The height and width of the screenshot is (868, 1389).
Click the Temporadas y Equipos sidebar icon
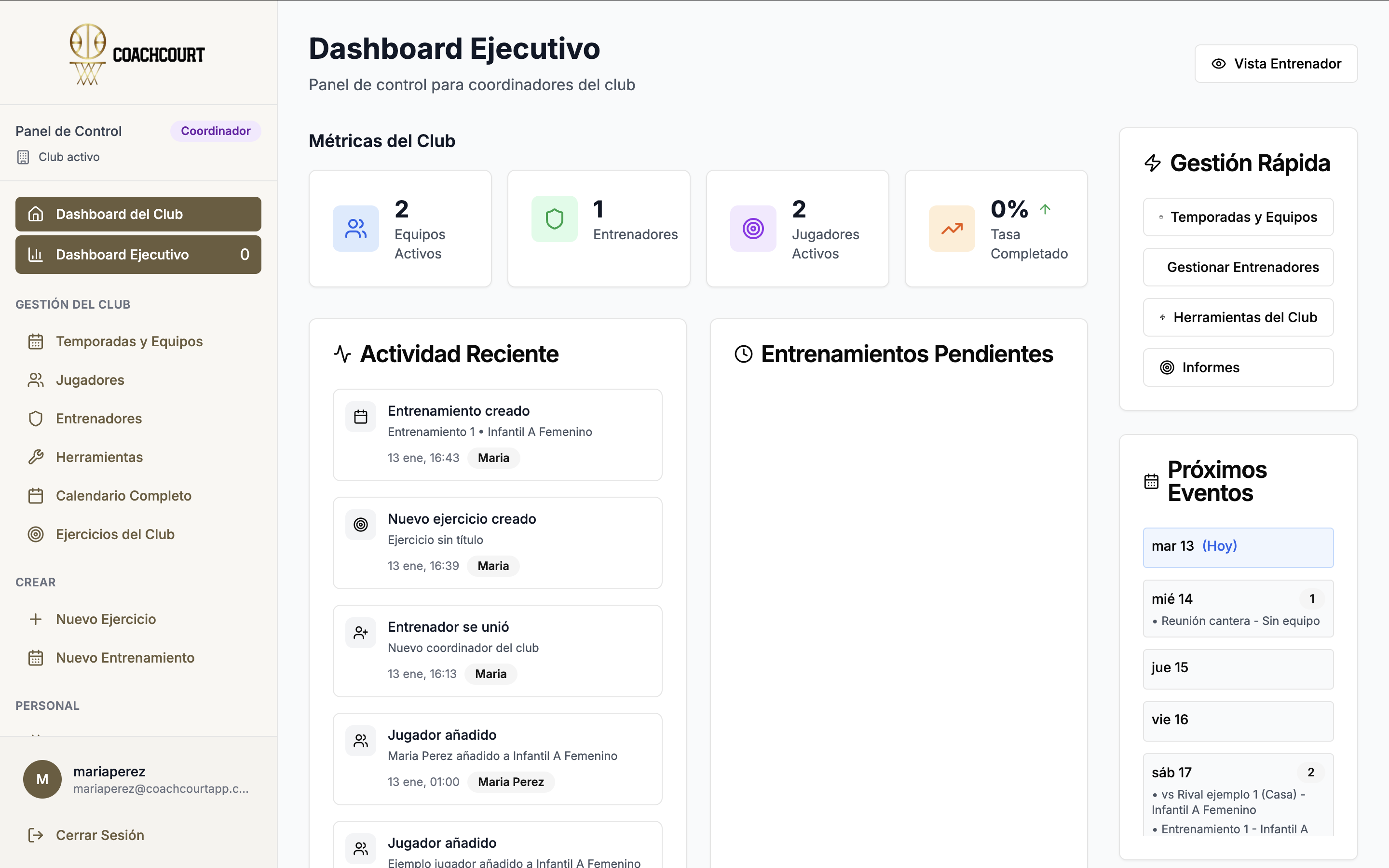36,341
